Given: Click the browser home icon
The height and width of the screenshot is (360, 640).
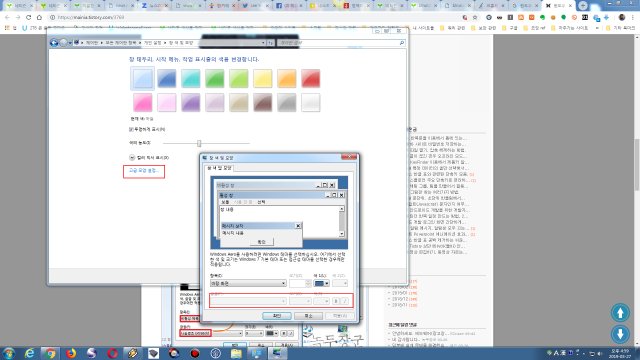Looking at the screenshot, I should click(39, 17).
